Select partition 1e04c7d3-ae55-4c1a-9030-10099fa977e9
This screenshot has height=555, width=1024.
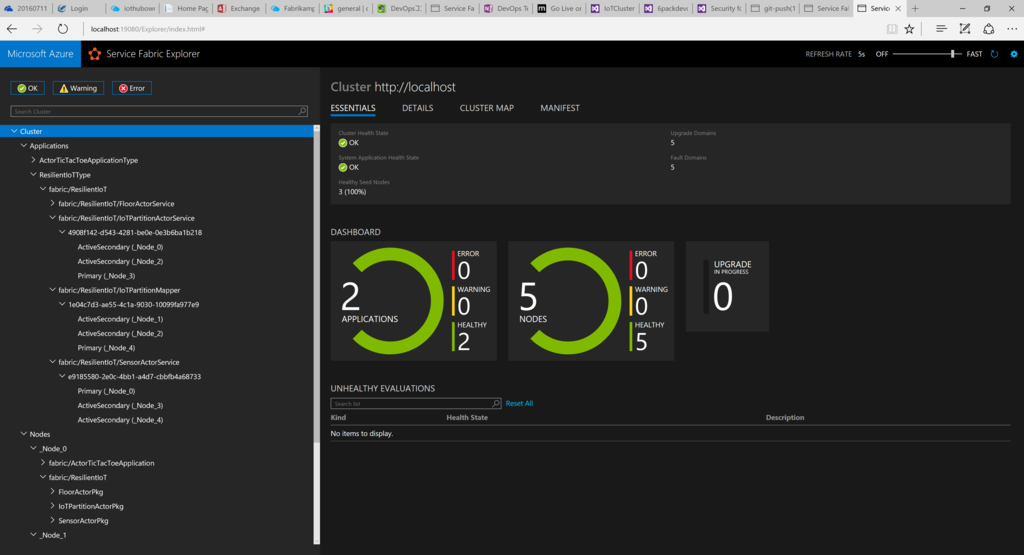coord(133,304)
